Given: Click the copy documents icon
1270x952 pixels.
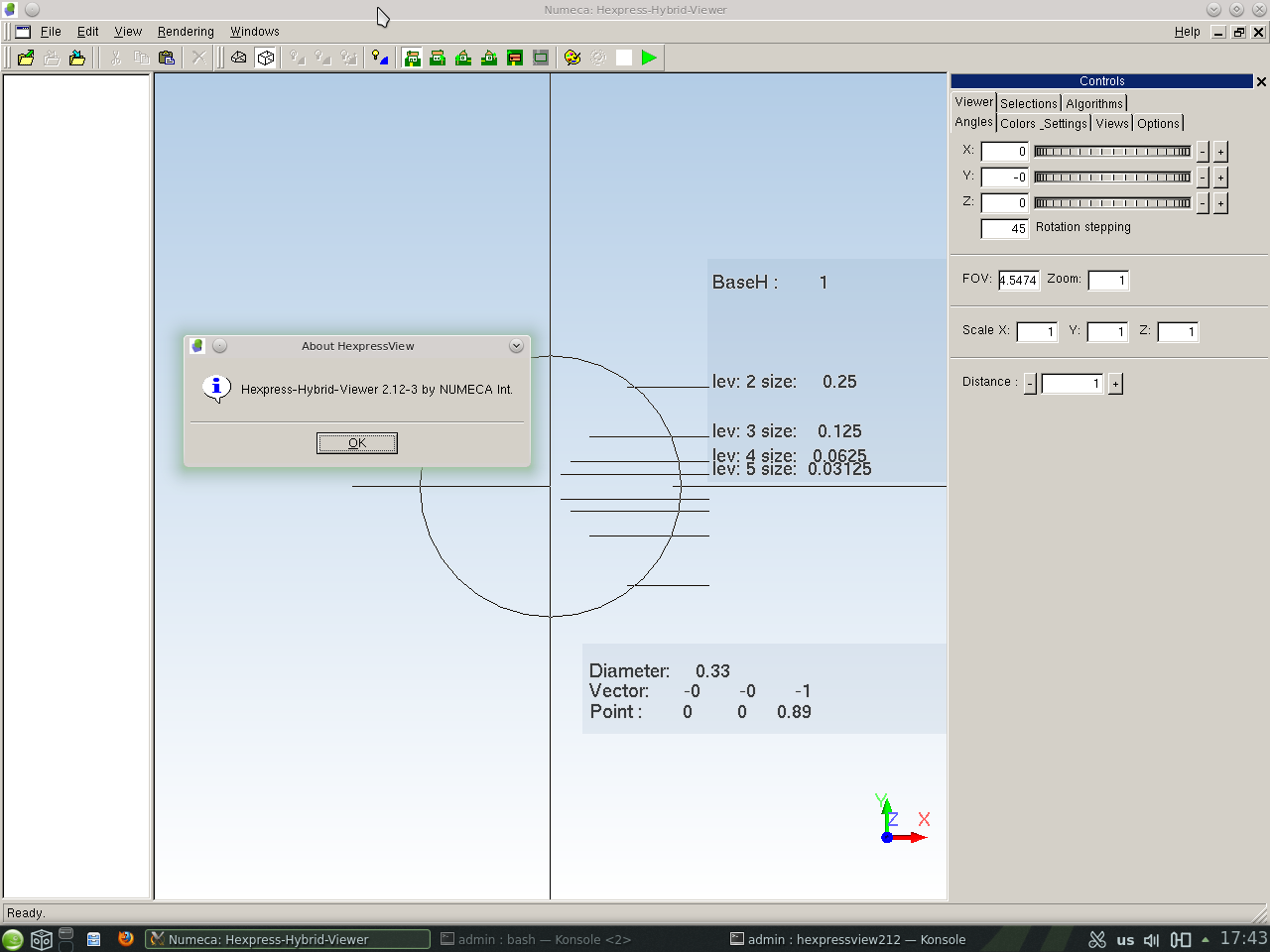Looking at the screenshot, I should [x=141, y=58].
